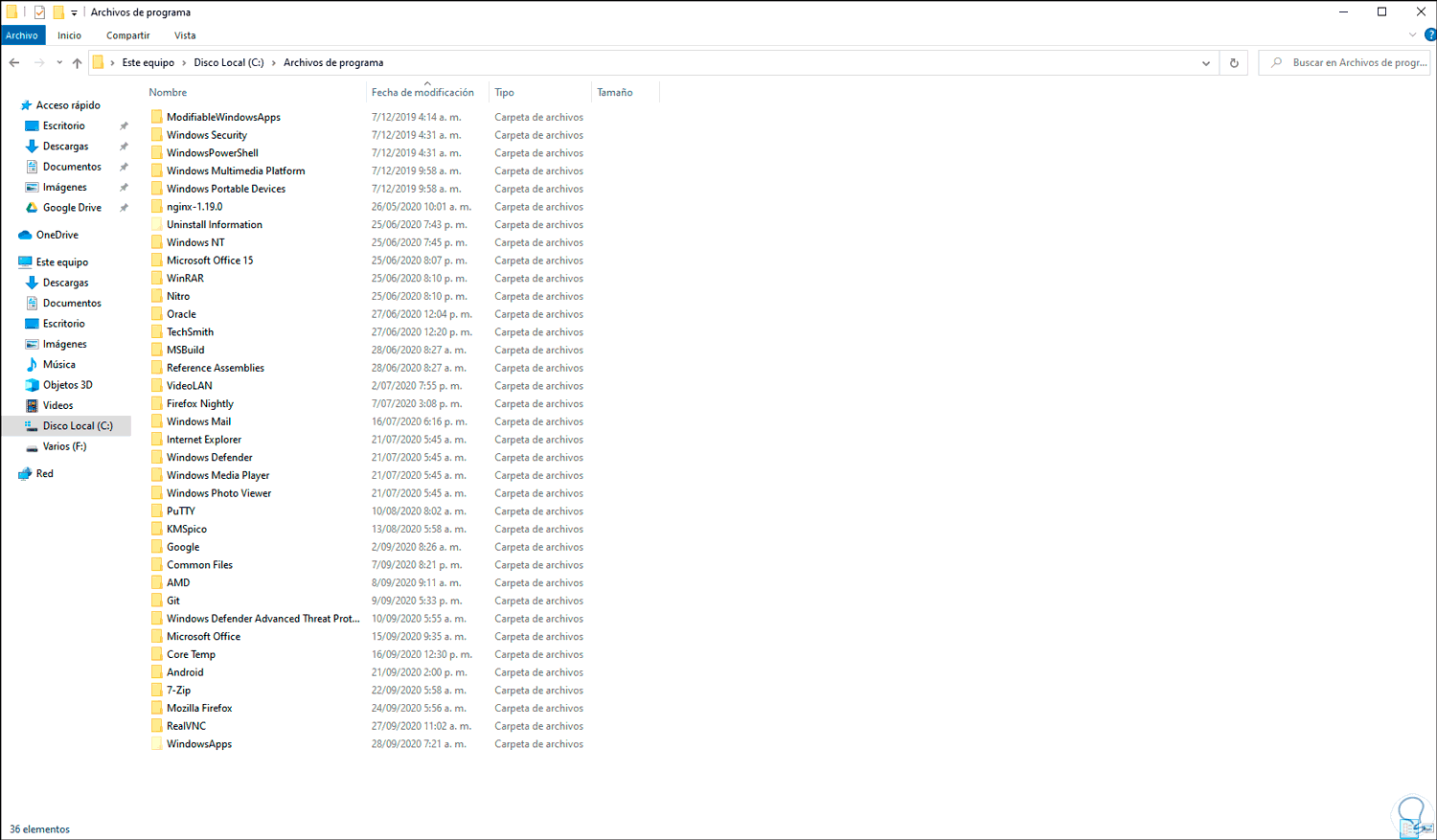Viewport: 1437px width, 840px height.
Task: Select the Microsoft Office 15 folder name
Action: pyautogui.click(x=210, y=261)
